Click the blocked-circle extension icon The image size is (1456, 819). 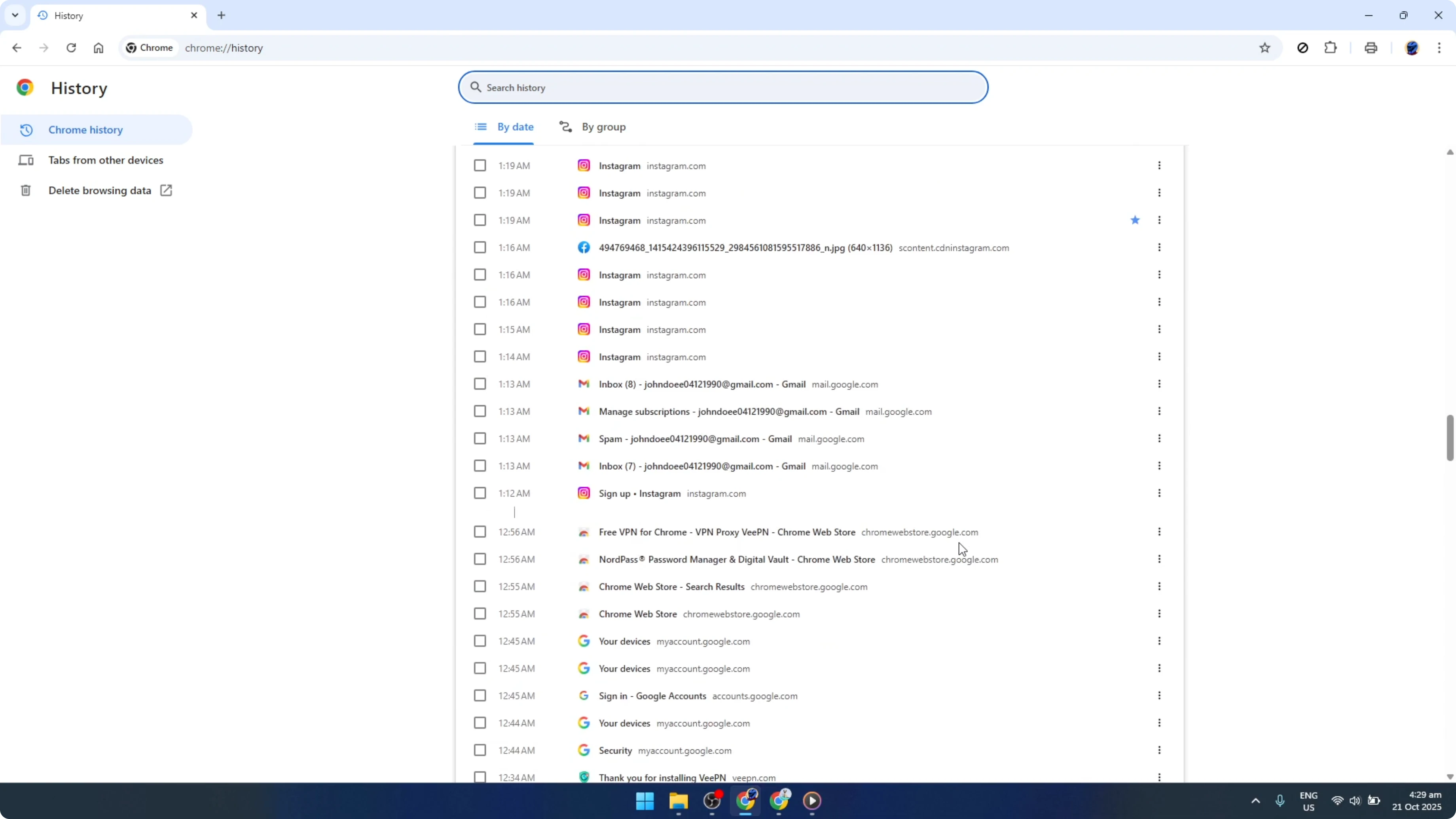(x=1303, y=48)
